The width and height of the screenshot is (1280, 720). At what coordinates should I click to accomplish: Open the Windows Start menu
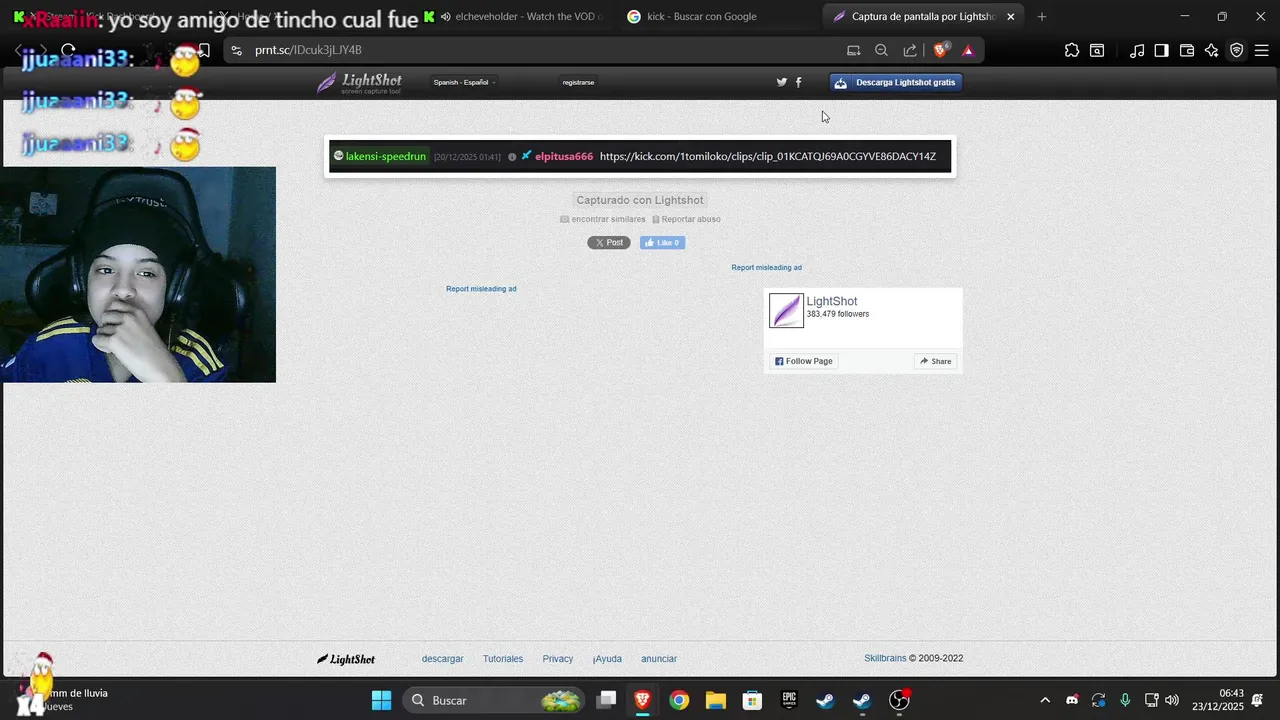(381, 700)
